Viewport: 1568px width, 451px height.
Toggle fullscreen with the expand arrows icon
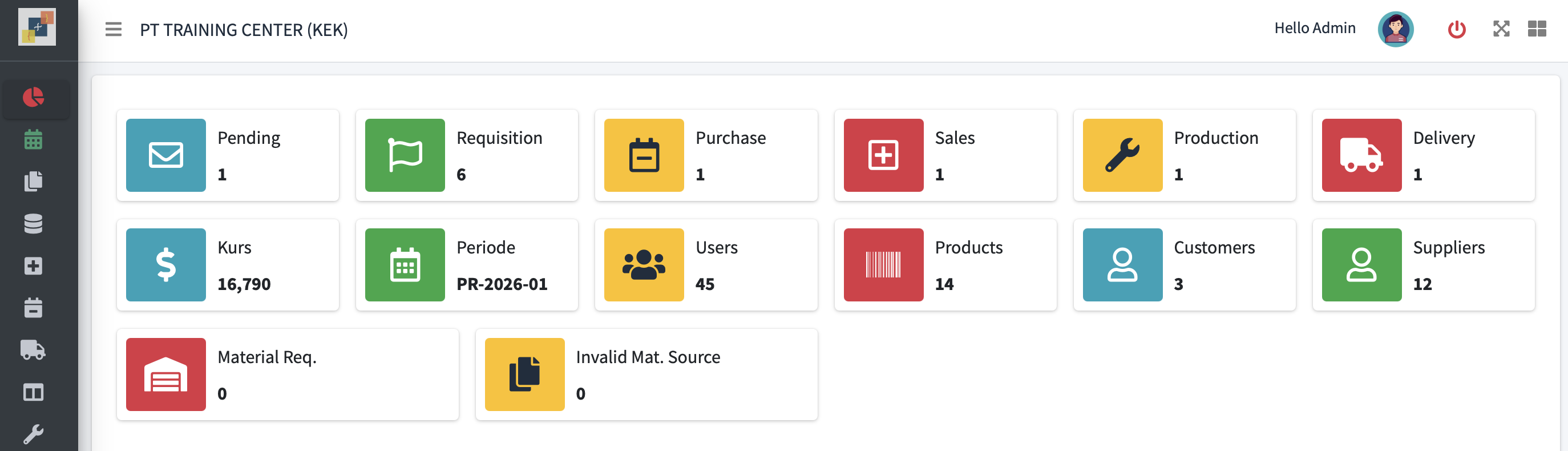click(x=1501, y=29)
